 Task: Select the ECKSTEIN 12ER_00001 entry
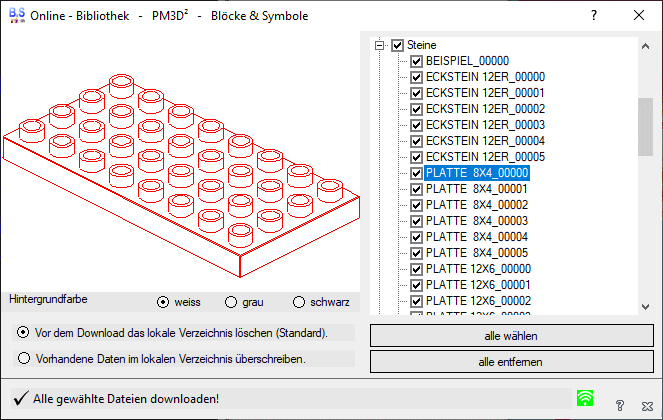pyautogui.click(x=485, y=93)
